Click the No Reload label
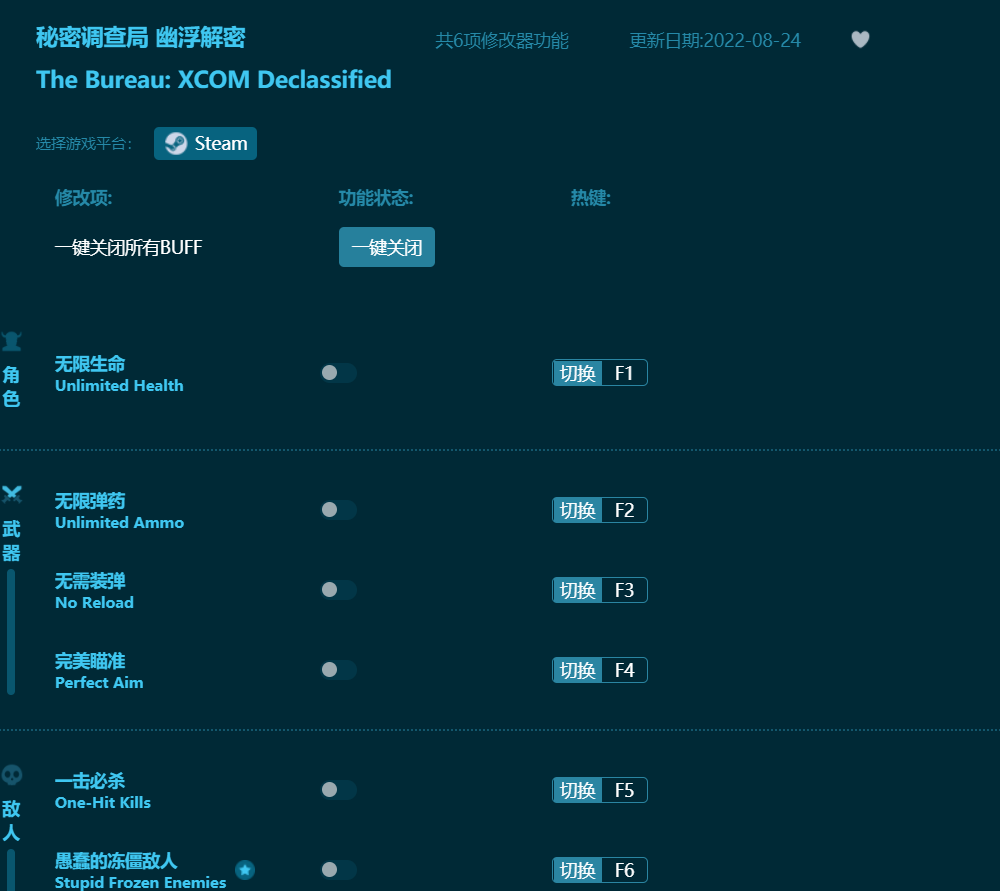Screen dimensions: 1000x891 click(x=94, y=602)
